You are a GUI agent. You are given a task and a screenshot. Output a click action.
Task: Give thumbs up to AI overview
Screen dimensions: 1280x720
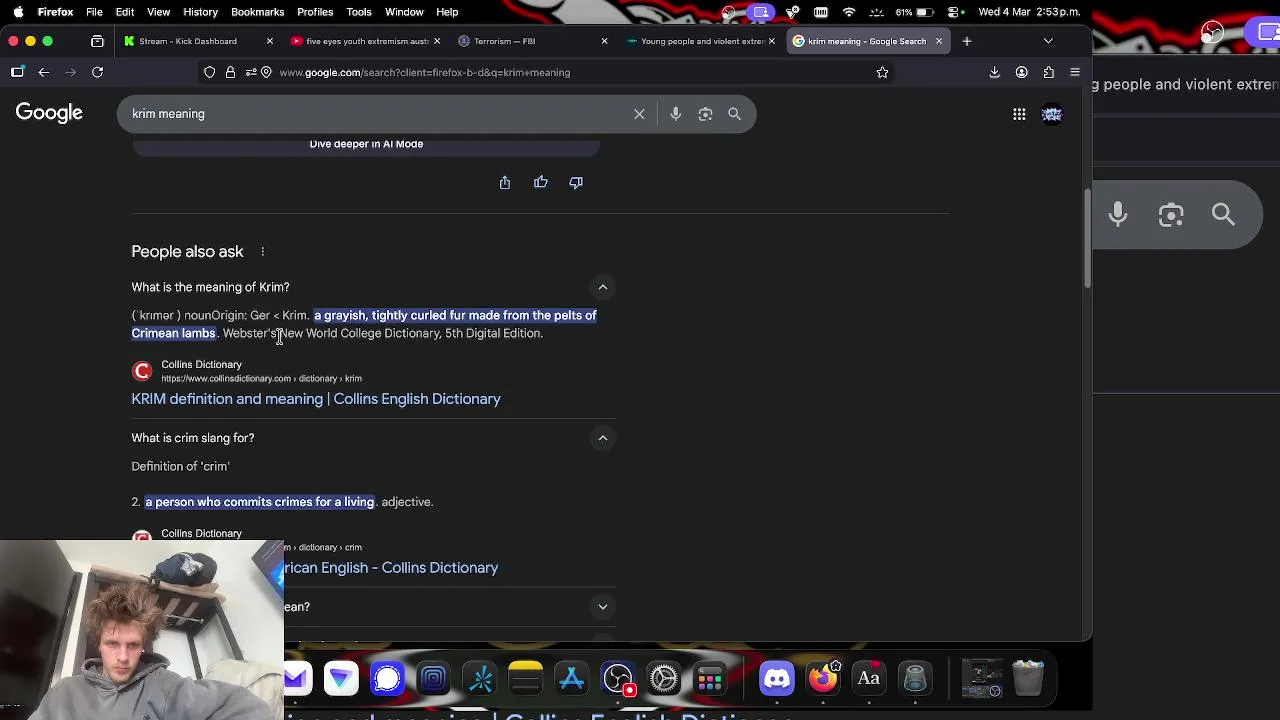click(541, 182)
